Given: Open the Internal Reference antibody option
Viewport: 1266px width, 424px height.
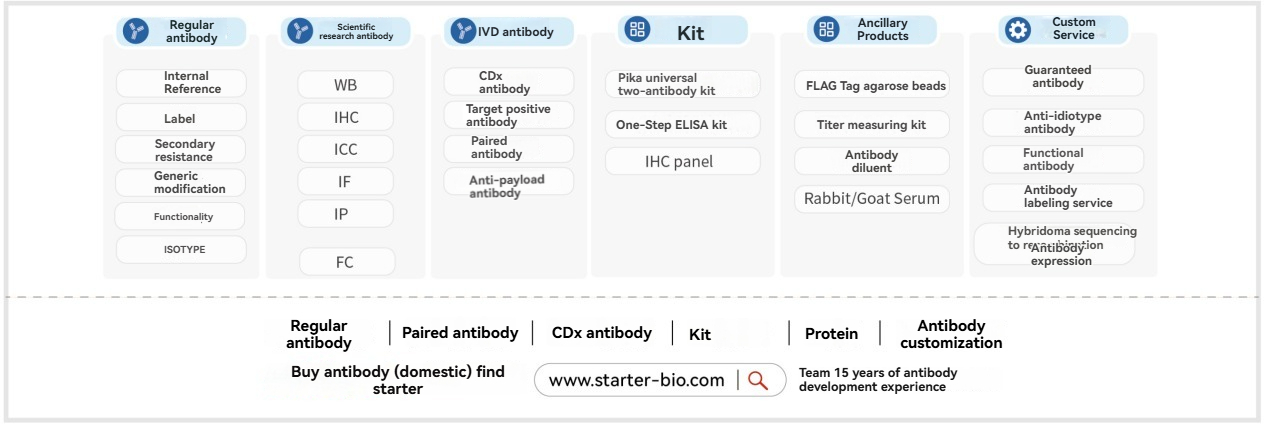Looking at the screenshot, I should click(181, 83).
